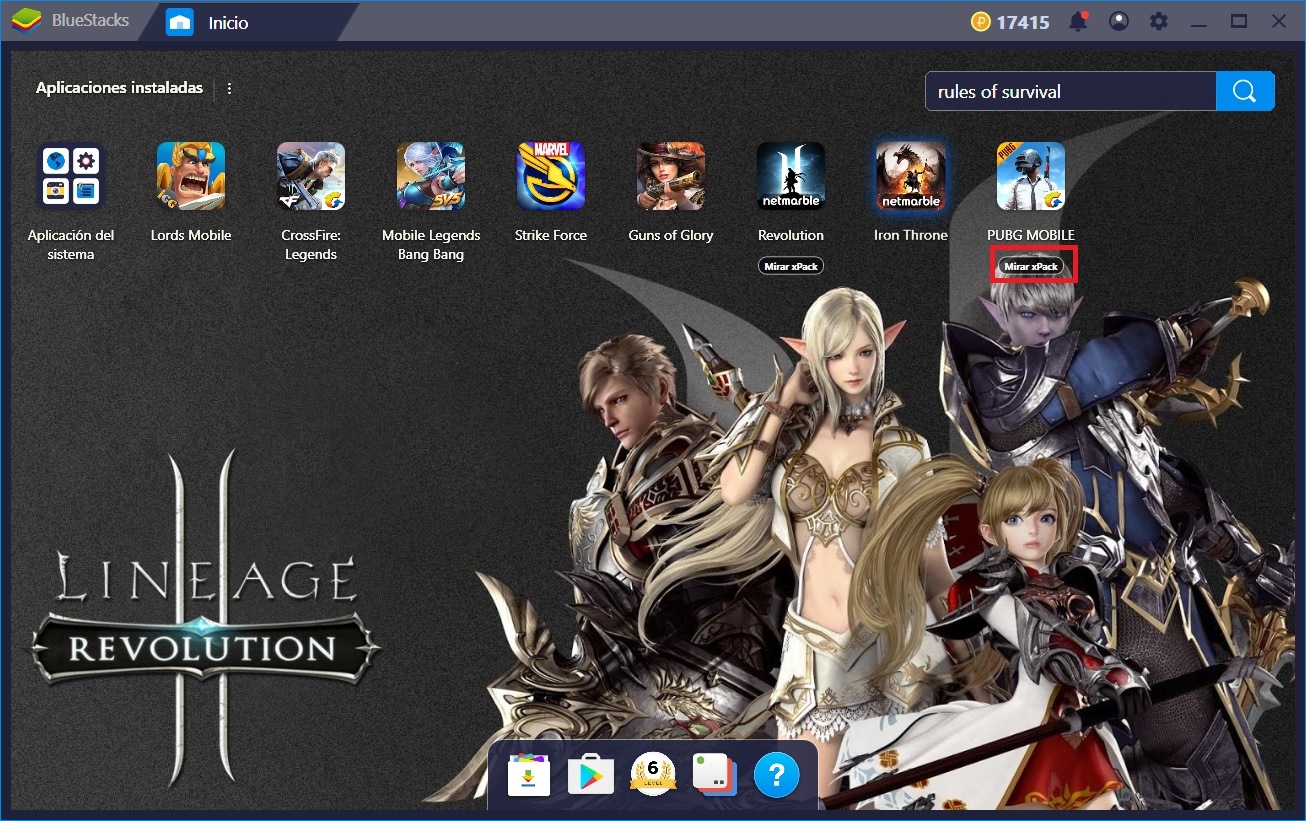Click the search field containing rules of survival
The width and height of the screenshot is (1306, 821).
(x=1070, y=91)
